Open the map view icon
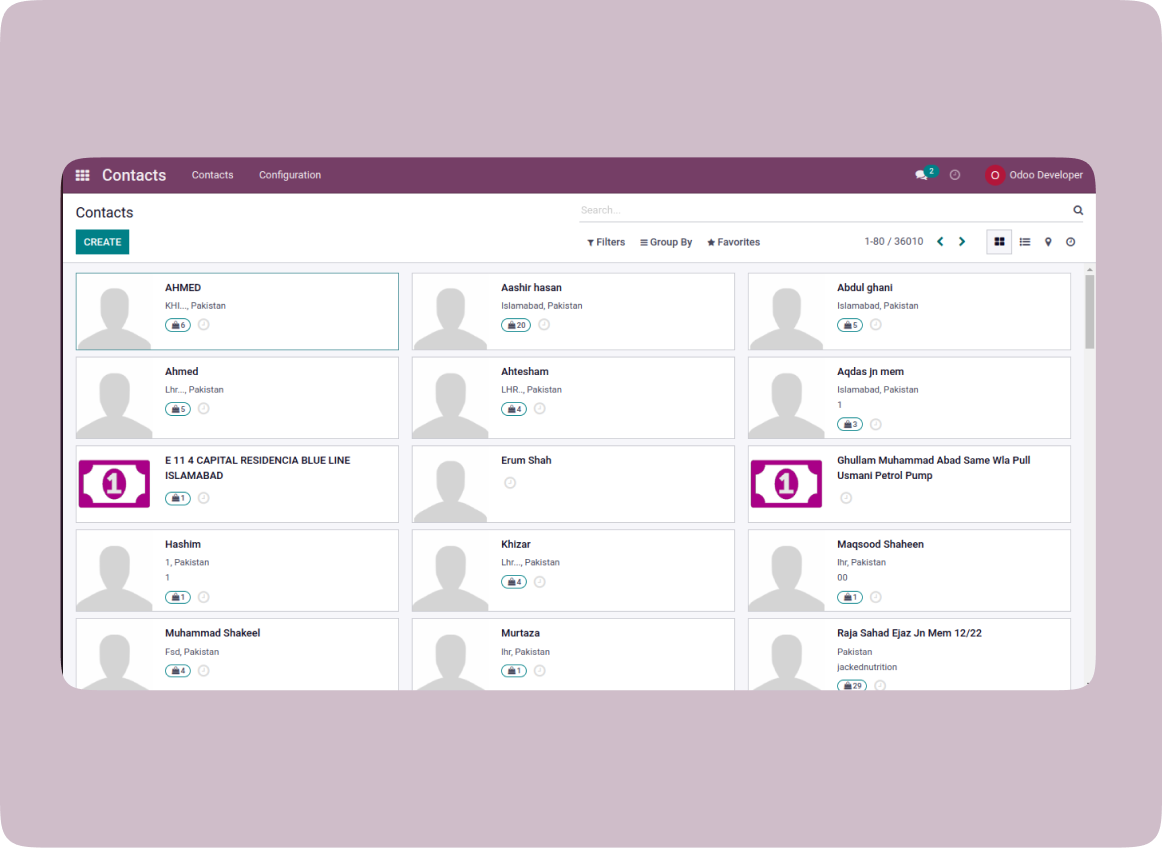This screenshot has height=848, width=1162. tap(1048, 242)
